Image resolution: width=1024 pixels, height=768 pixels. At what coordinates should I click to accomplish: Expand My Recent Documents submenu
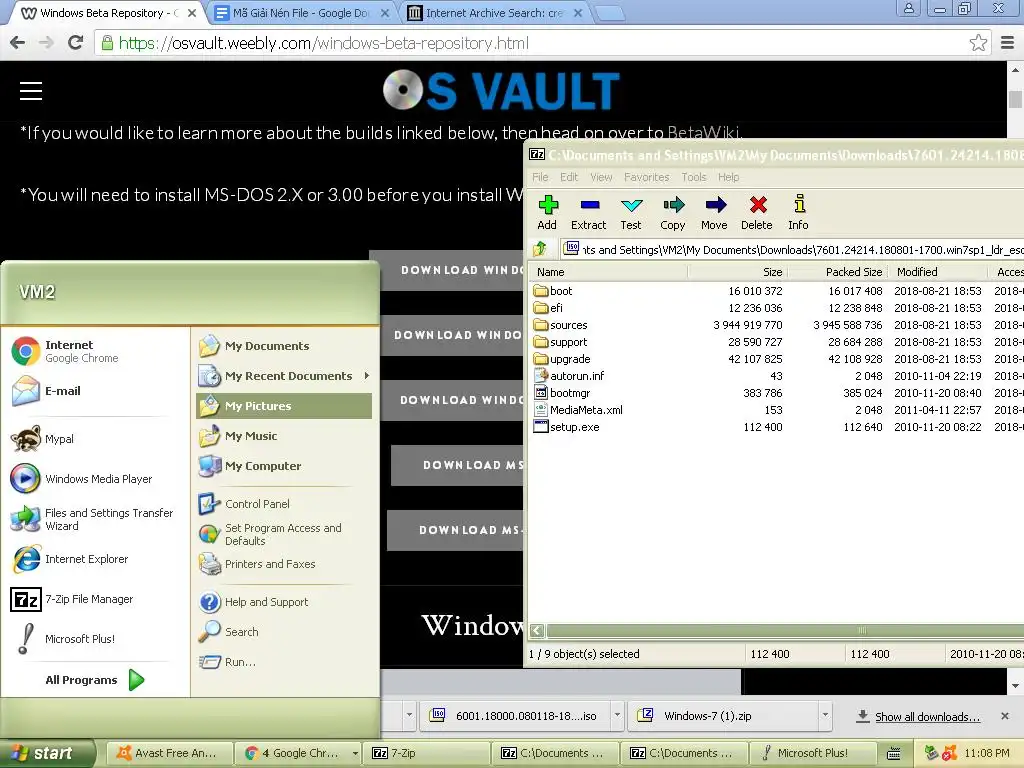(283, 376)
